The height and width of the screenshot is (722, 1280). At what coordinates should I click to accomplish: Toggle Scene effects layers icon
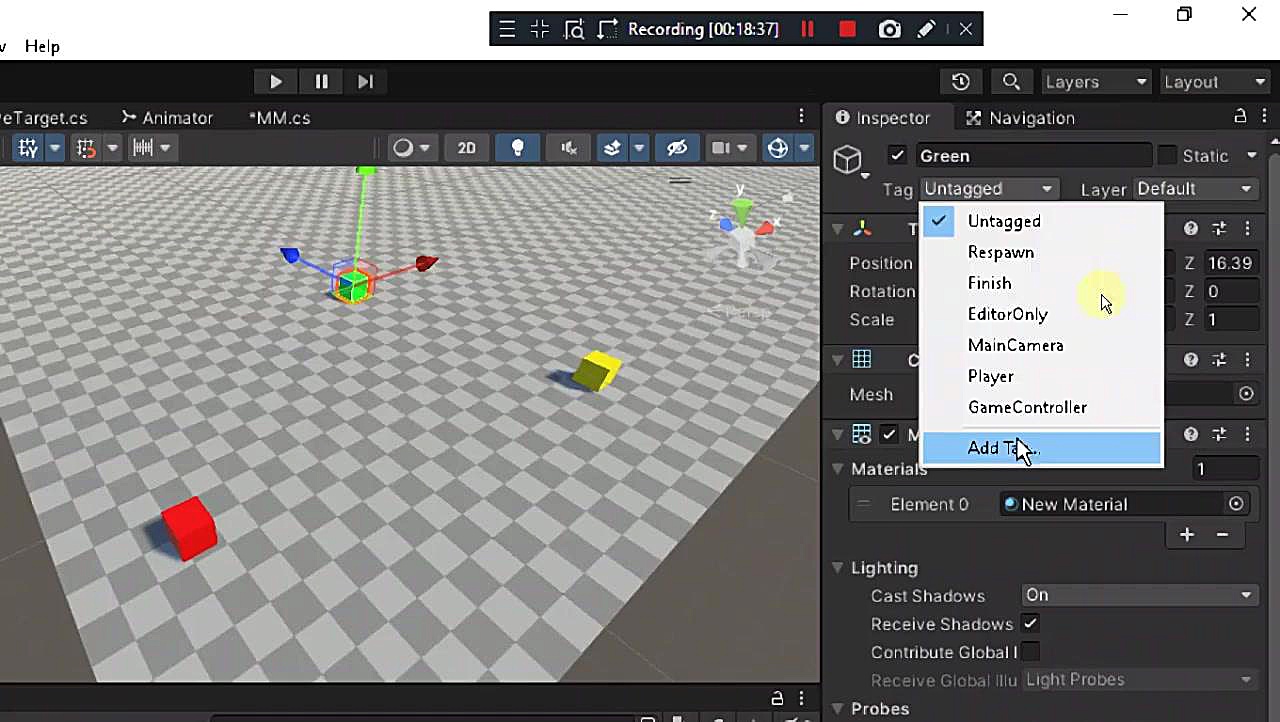click(x=612, y=148)
